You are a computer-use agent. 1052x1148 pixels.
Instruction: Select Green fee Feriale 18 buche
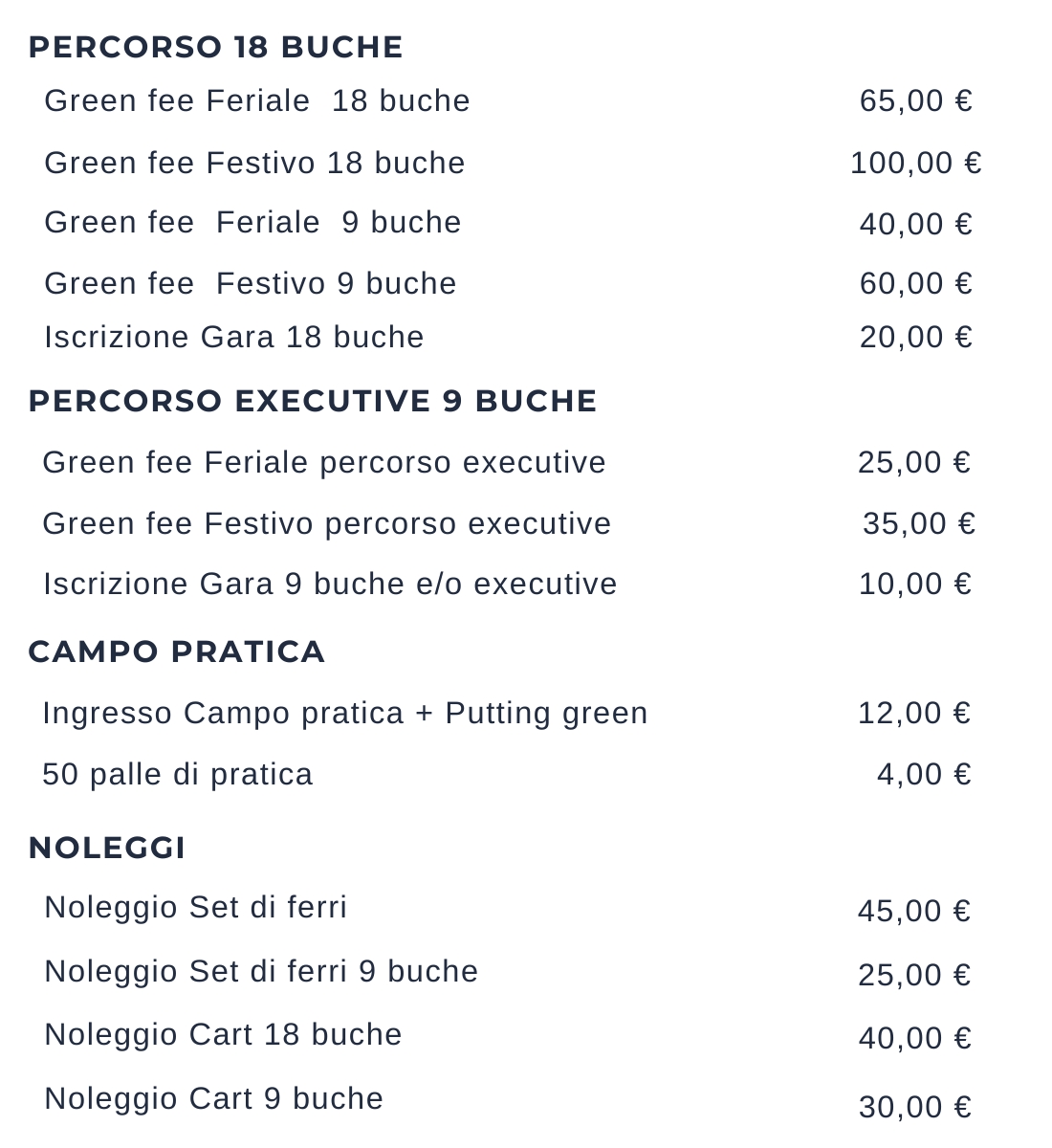256,100
